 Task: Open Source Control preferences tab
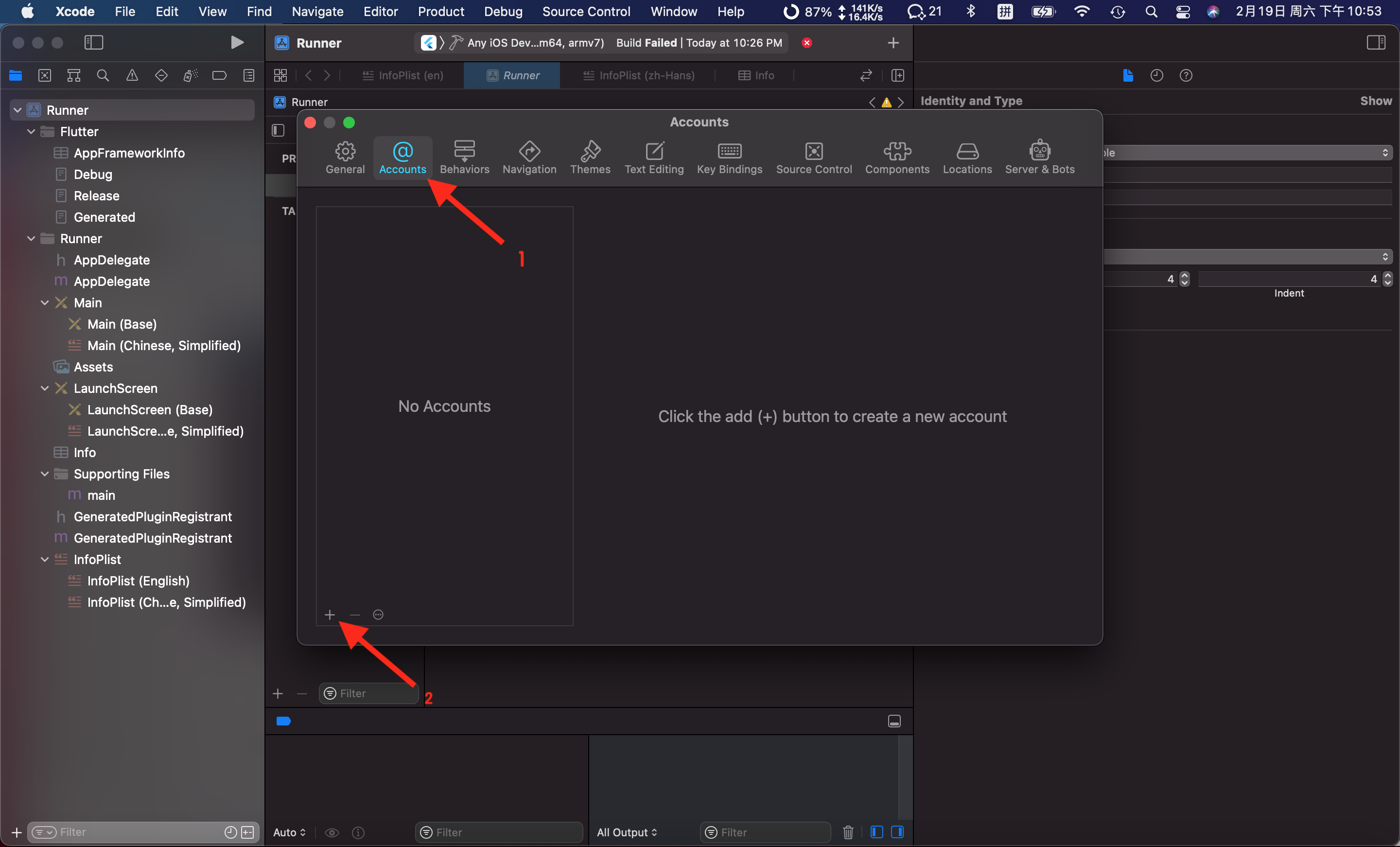(814, 158)
